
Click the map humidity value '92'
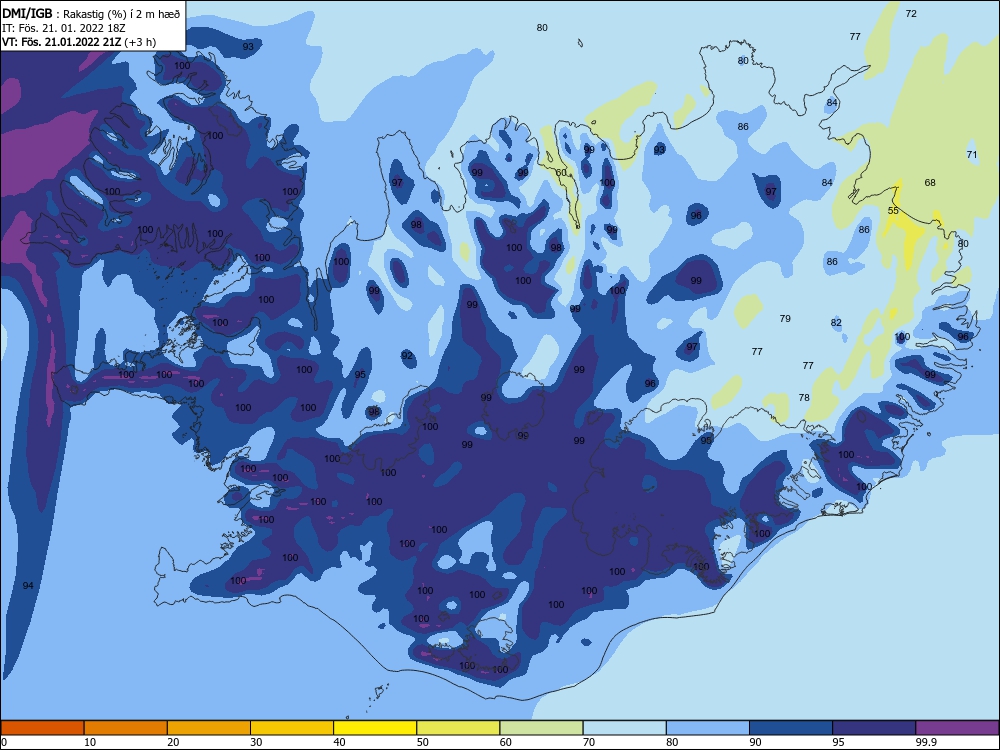407,356
